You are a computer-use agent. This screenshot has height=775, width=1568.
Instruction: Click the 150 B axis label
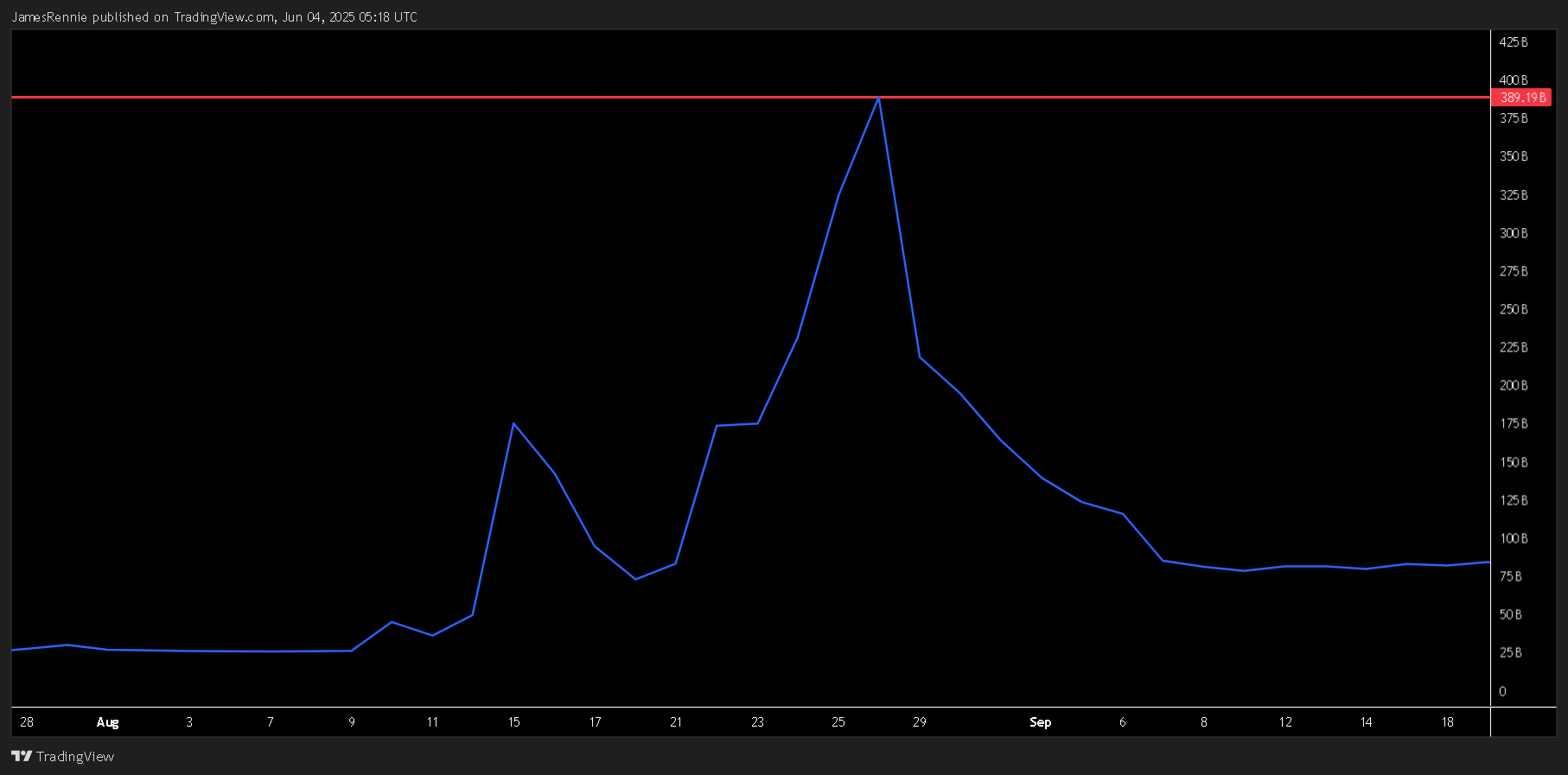point(1514,462)
